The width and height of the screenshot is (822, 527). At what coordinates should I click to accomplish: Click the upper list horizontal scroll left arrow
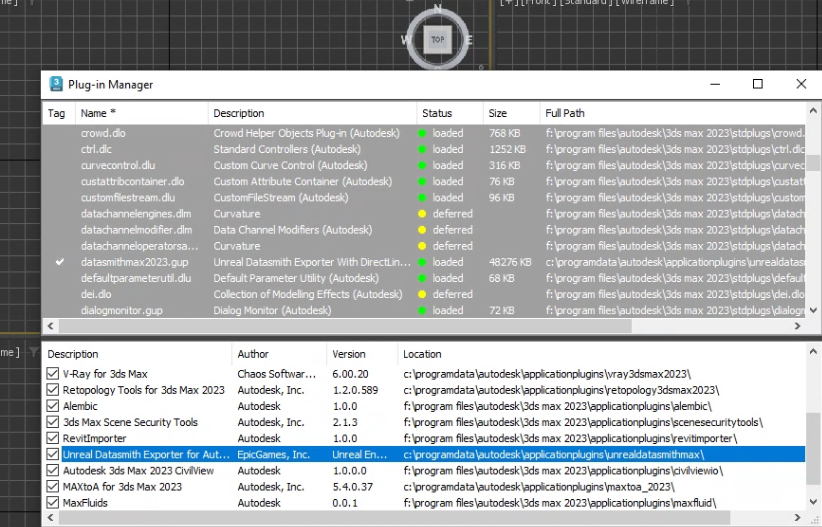coord(50,326)
